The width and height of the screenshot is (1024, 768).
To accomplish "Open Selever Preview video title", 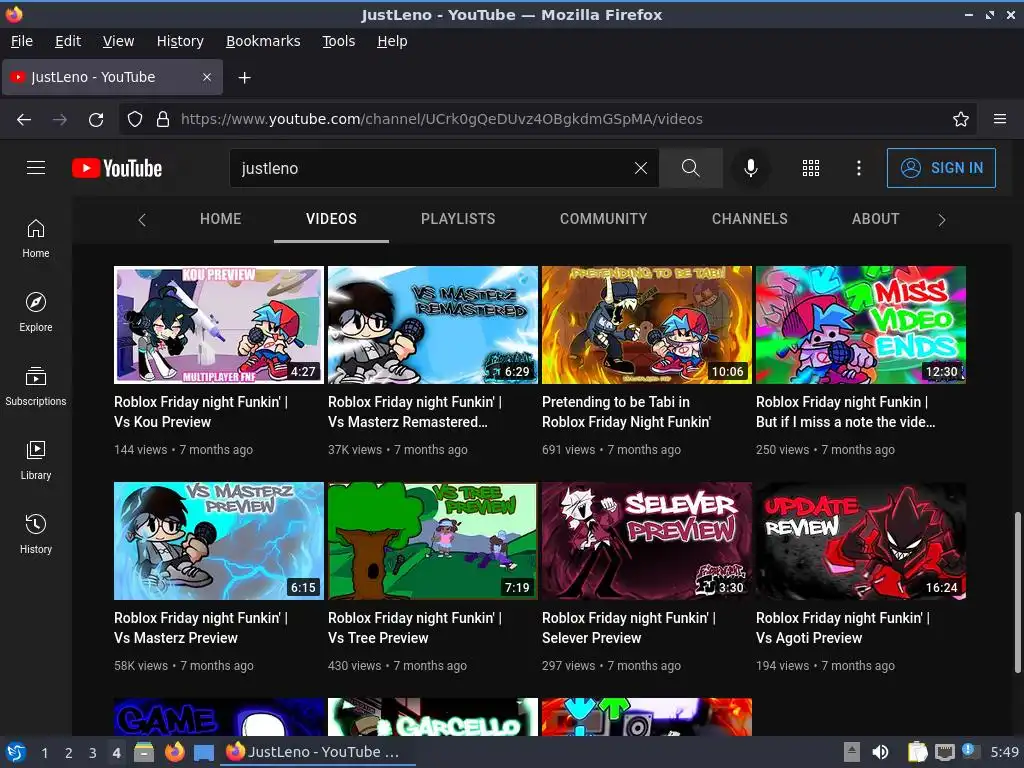I will (x=628, y=628).
